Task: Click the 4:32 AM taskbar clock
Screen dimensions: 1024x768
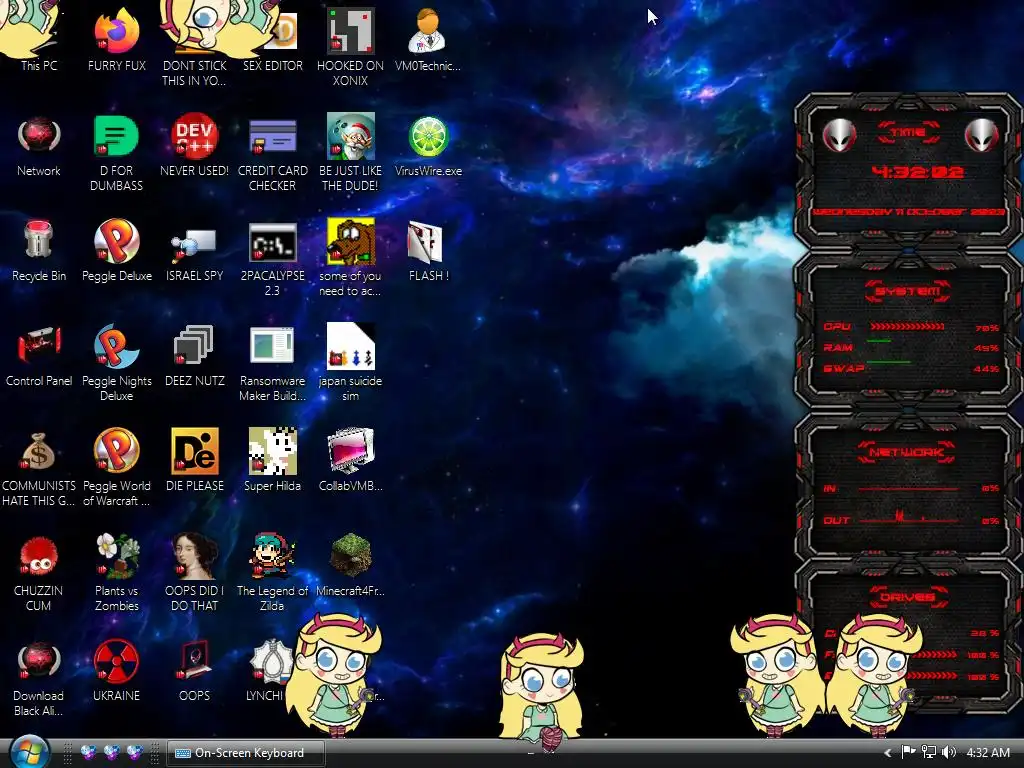Action: [x=988, y=753]
